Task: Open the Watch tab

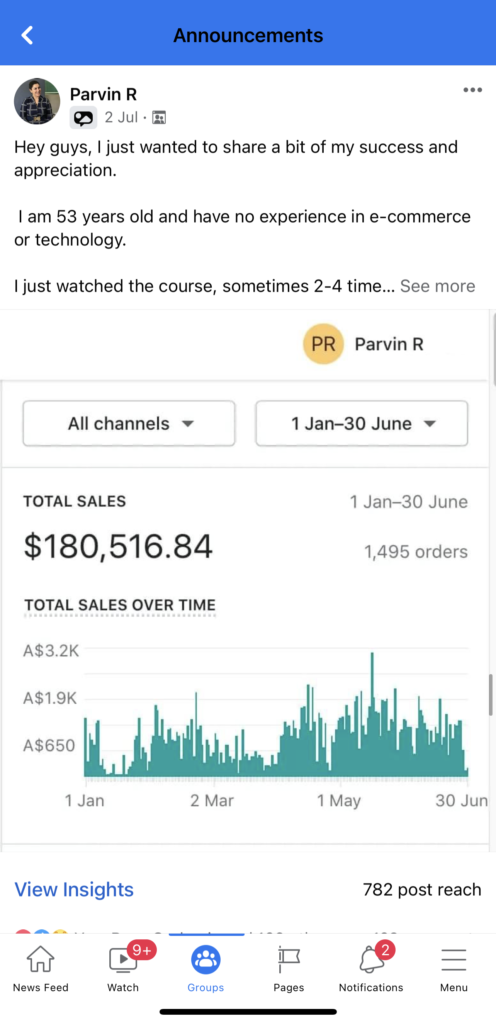Action: click(123, 970)
